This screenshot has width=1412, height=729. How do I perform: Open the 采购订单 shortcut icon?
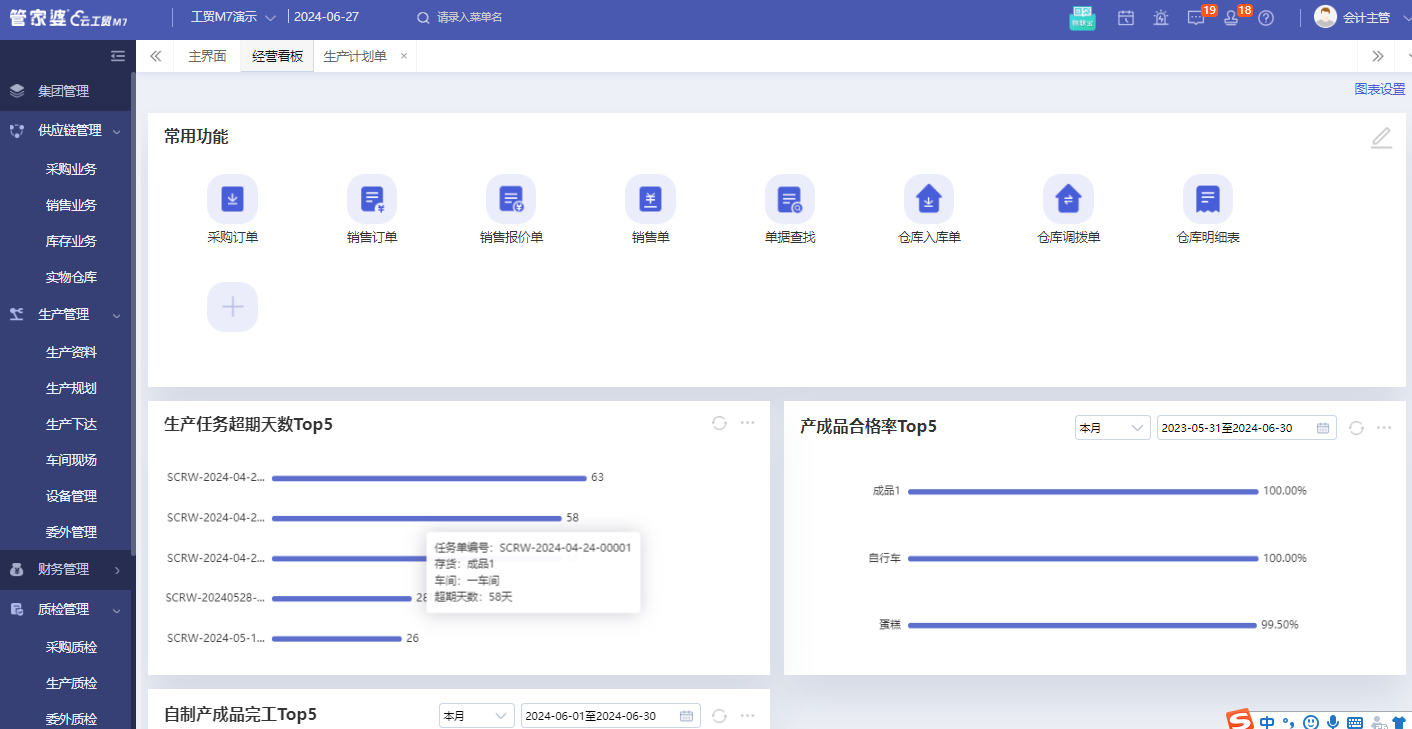click(232, 200)
